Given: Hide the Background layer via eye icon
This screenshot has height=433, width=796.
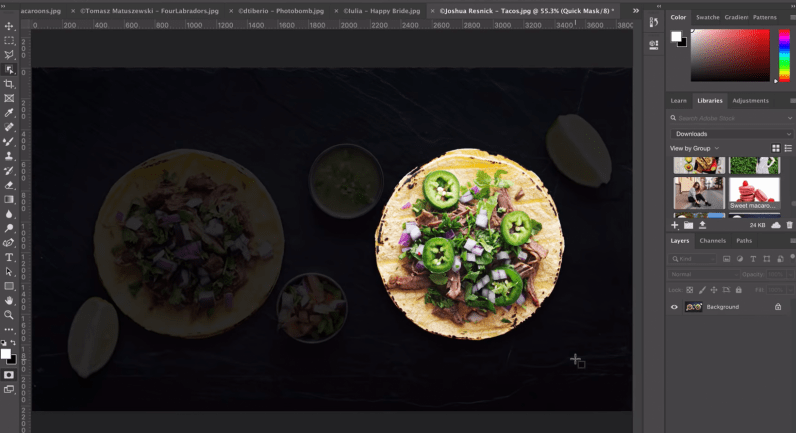Looking at the screenshot, I should click(x=674, y=307).
